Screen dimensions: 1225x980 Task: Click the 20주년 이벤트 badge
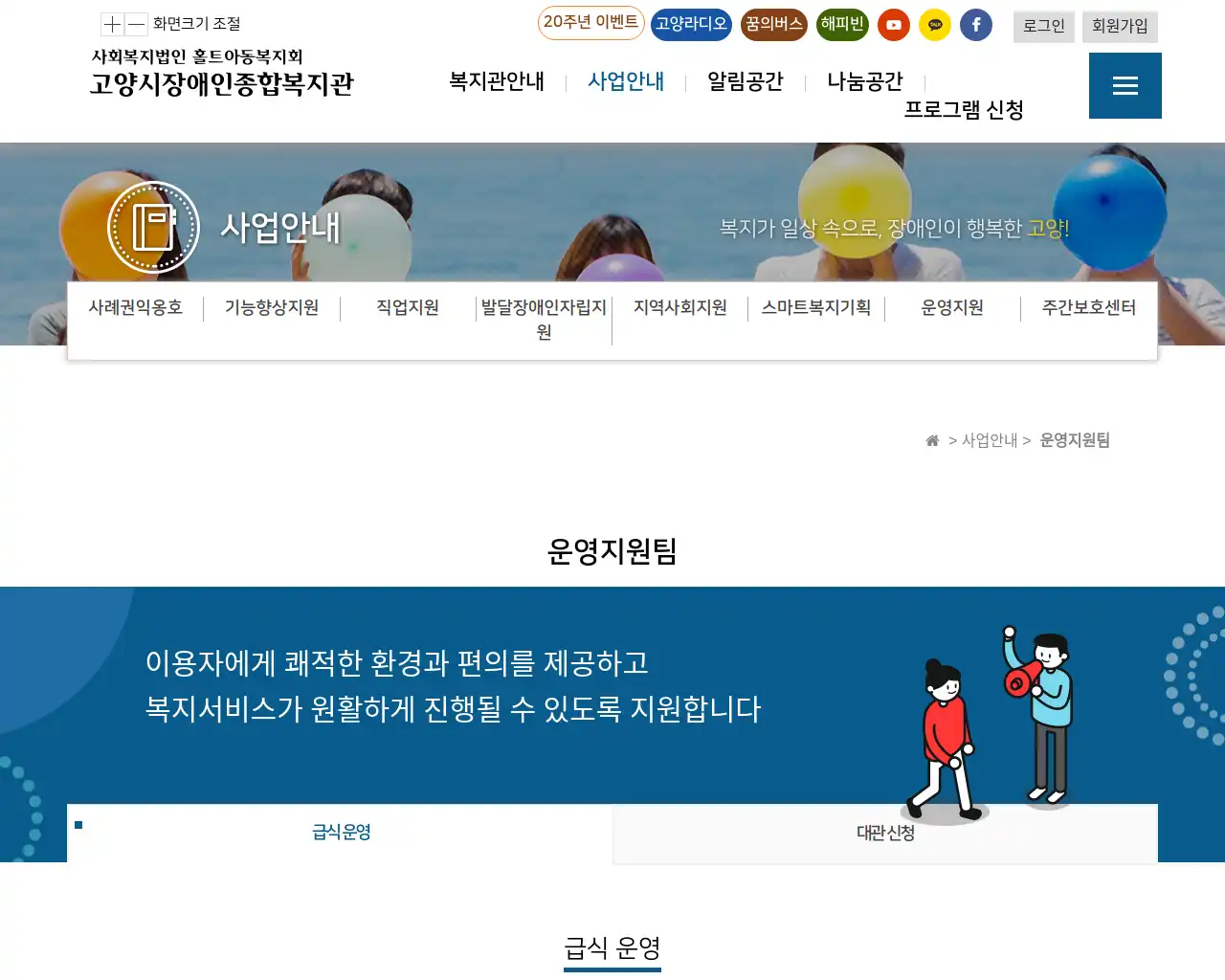tap(591, 23)
